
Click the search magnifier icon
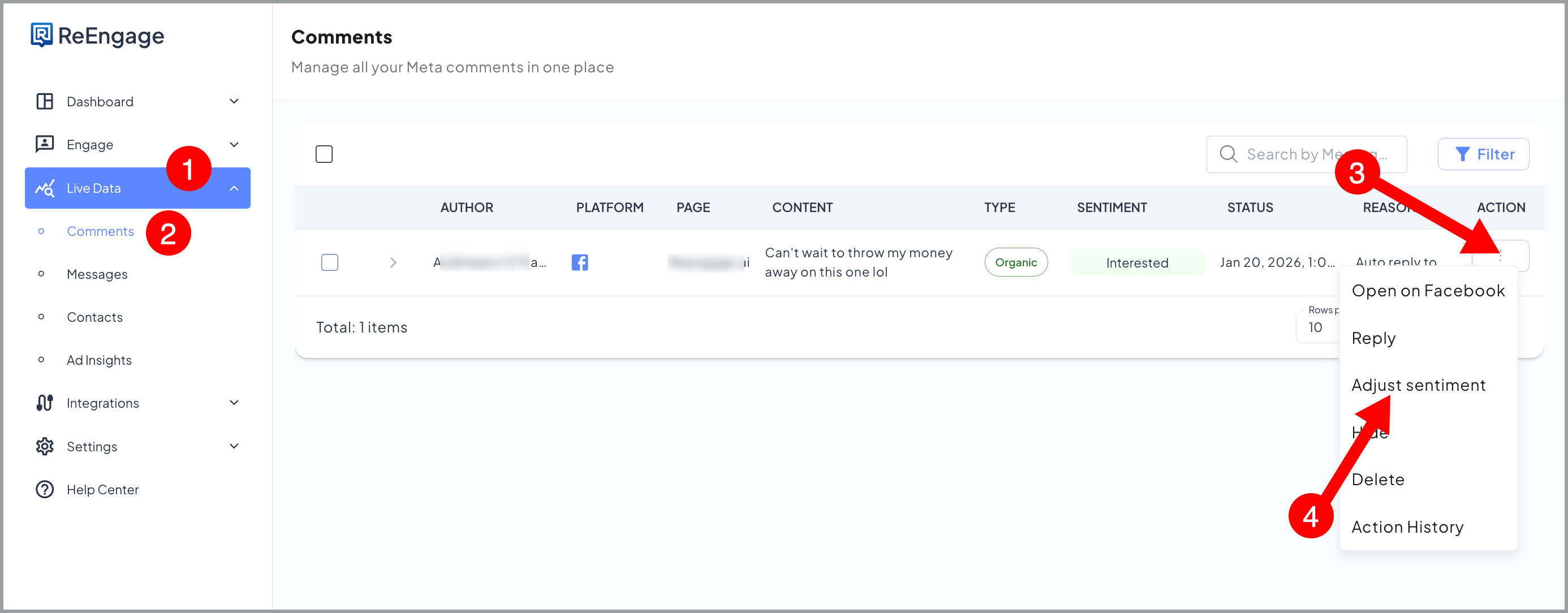tap(1229, 154)
